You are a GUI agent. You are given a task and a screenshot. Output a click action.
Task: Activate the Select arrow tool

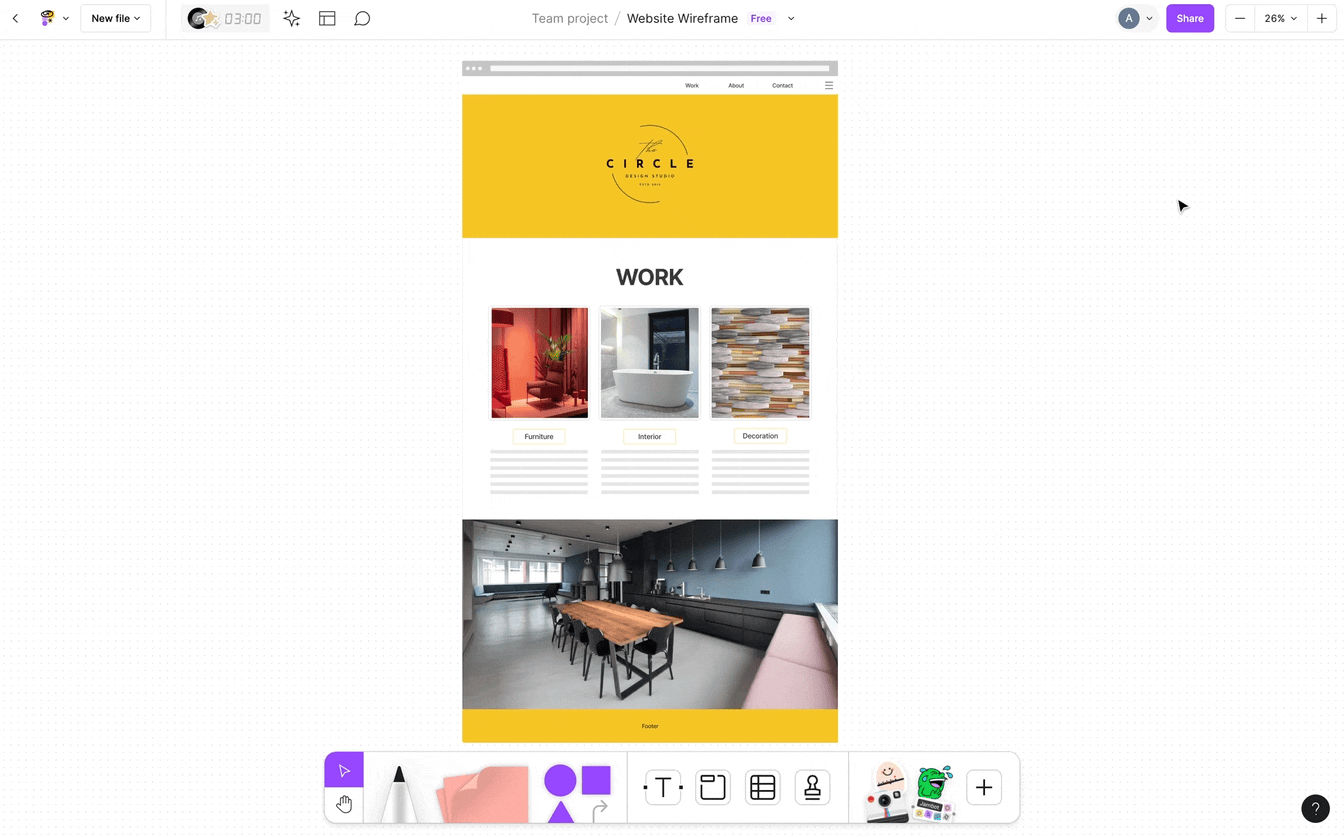[344, 771]
